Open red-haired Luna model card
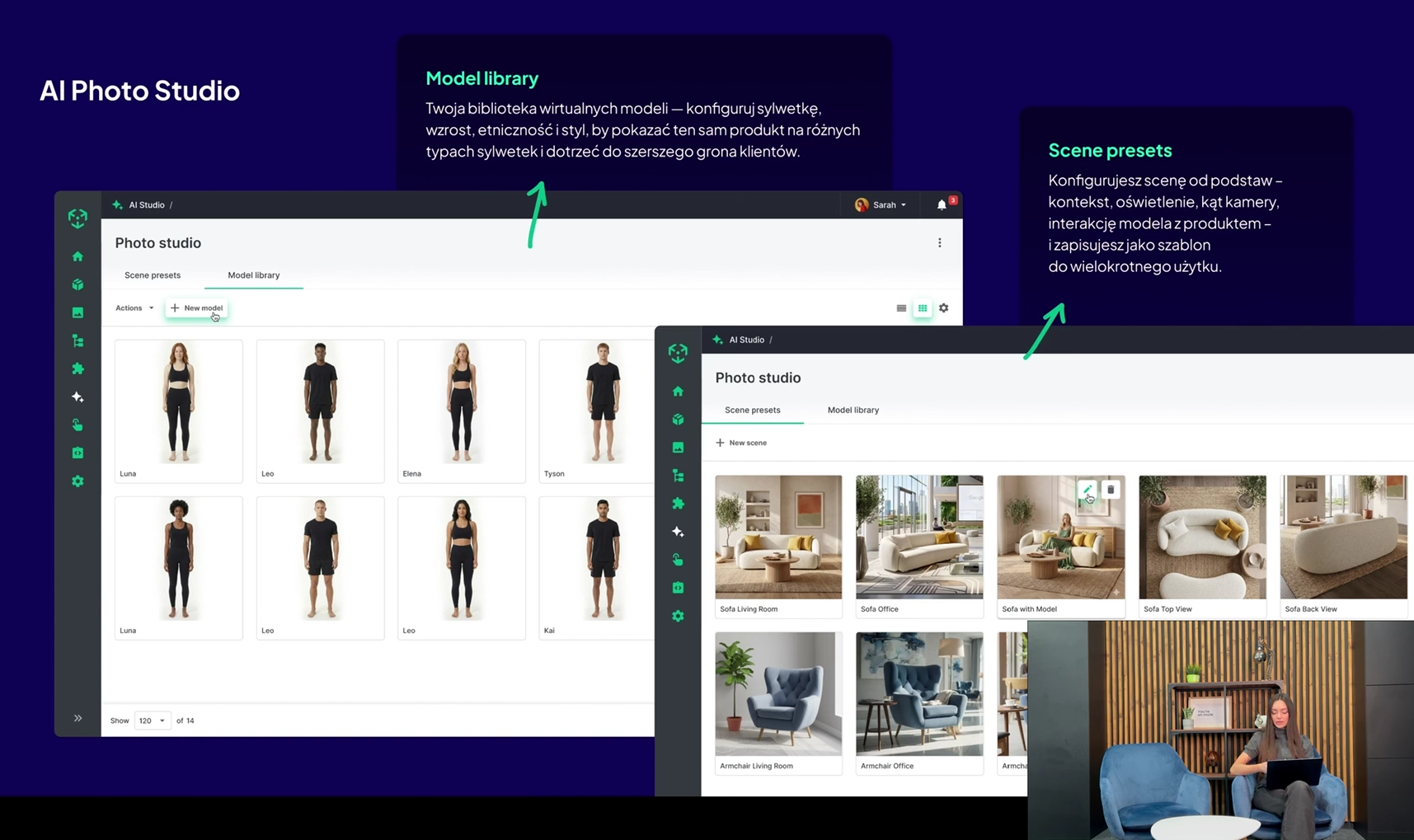 (x=179, y=411)
